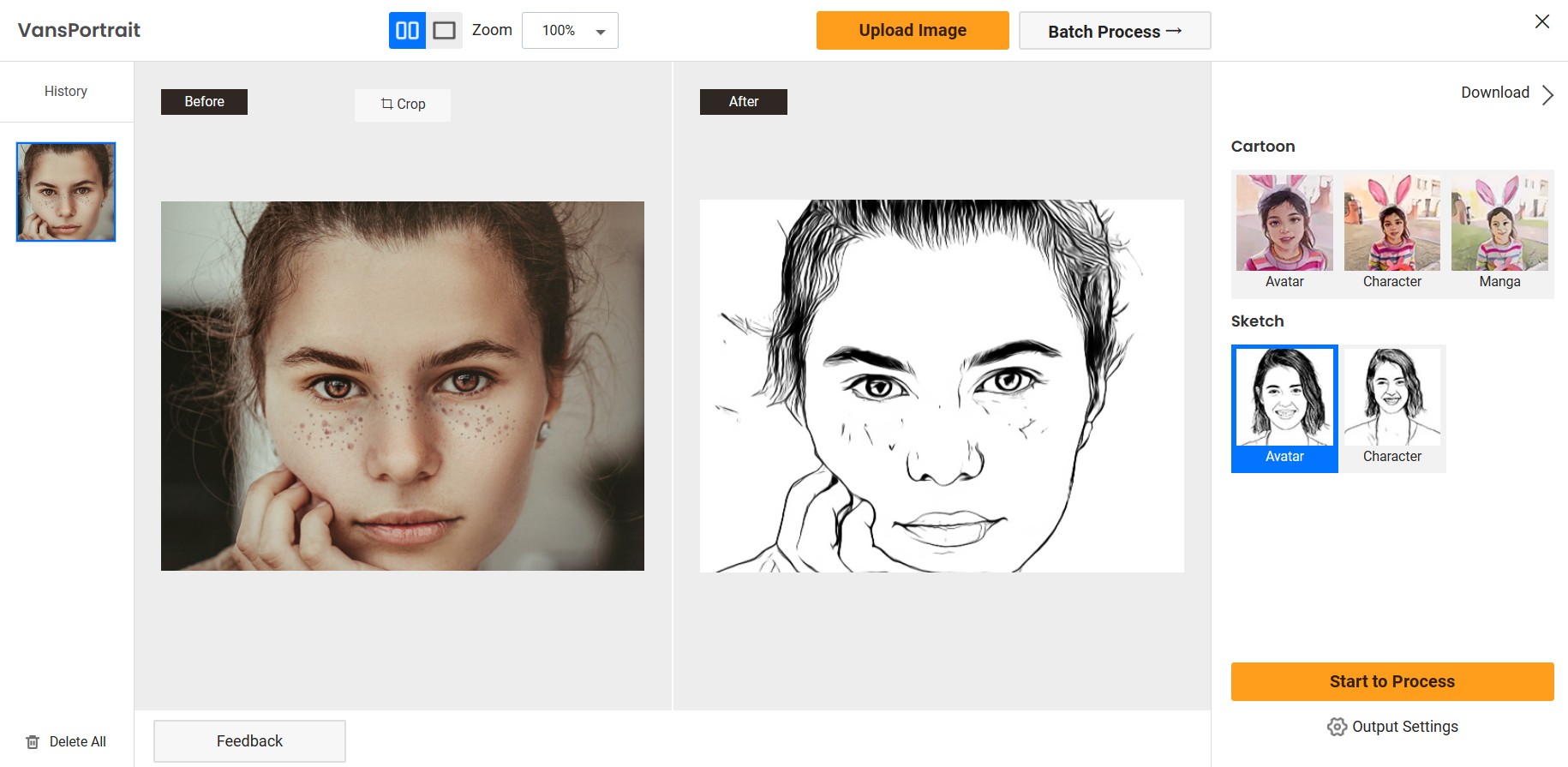1568x767 pixels.
Task: Click the original Before photo
Action: pyautogui.click(x=403, y=386)
